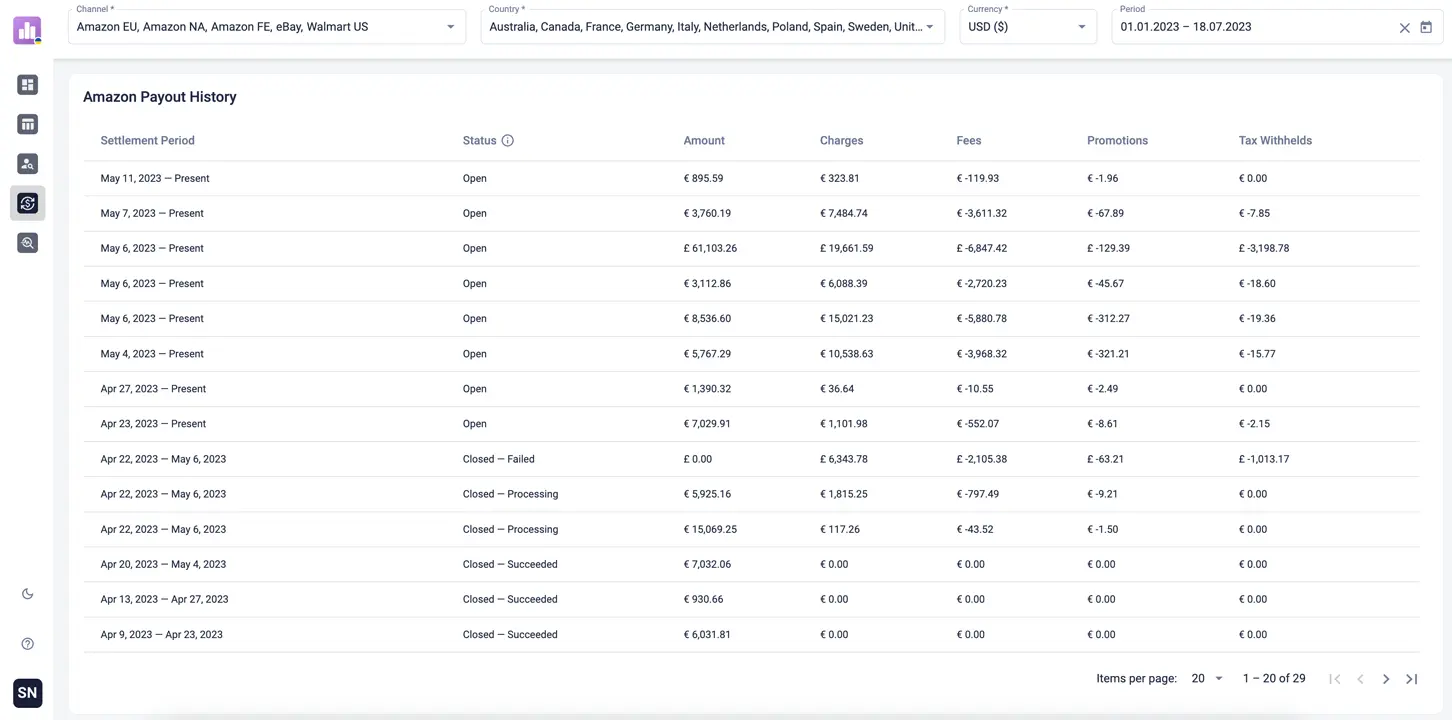Go to the next page of payouts
The image size is (1452, 720).
coord(1386,679)
